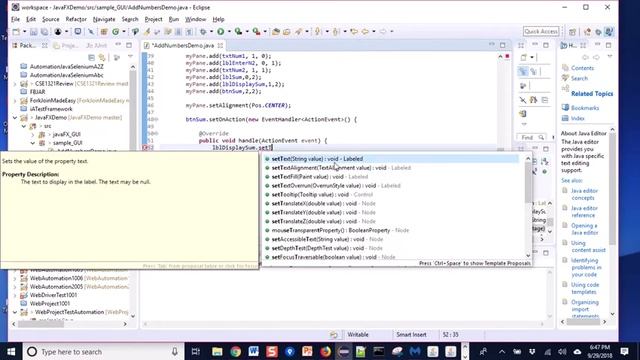Select the AddNumbersDemo.java editor tab
640x360 pixels.
point(183,45)
